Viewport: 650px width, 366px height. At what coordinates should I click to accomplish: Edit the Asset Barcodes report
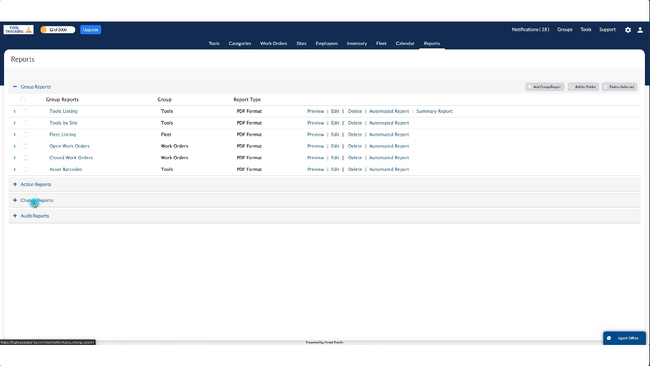click(335, 169)
